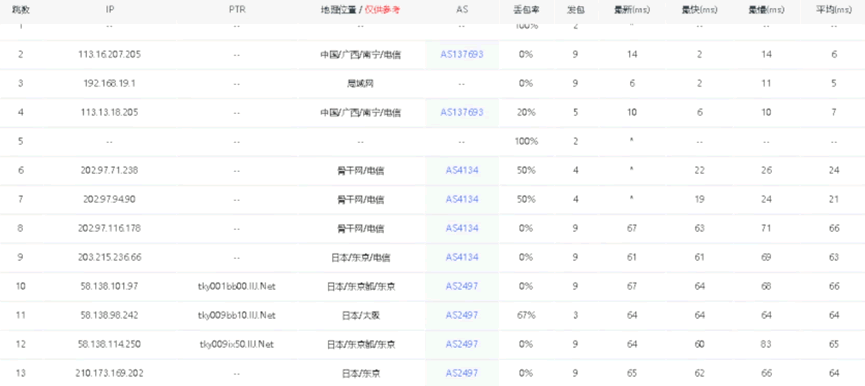Click PTR tky009ix50.IIJ.Net

[x=236, y=344]
